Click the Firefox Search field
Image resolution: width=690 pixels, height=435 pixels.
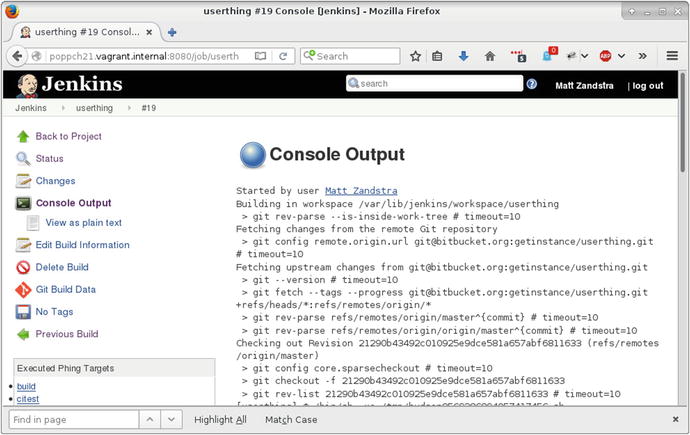tap(350, 56)
